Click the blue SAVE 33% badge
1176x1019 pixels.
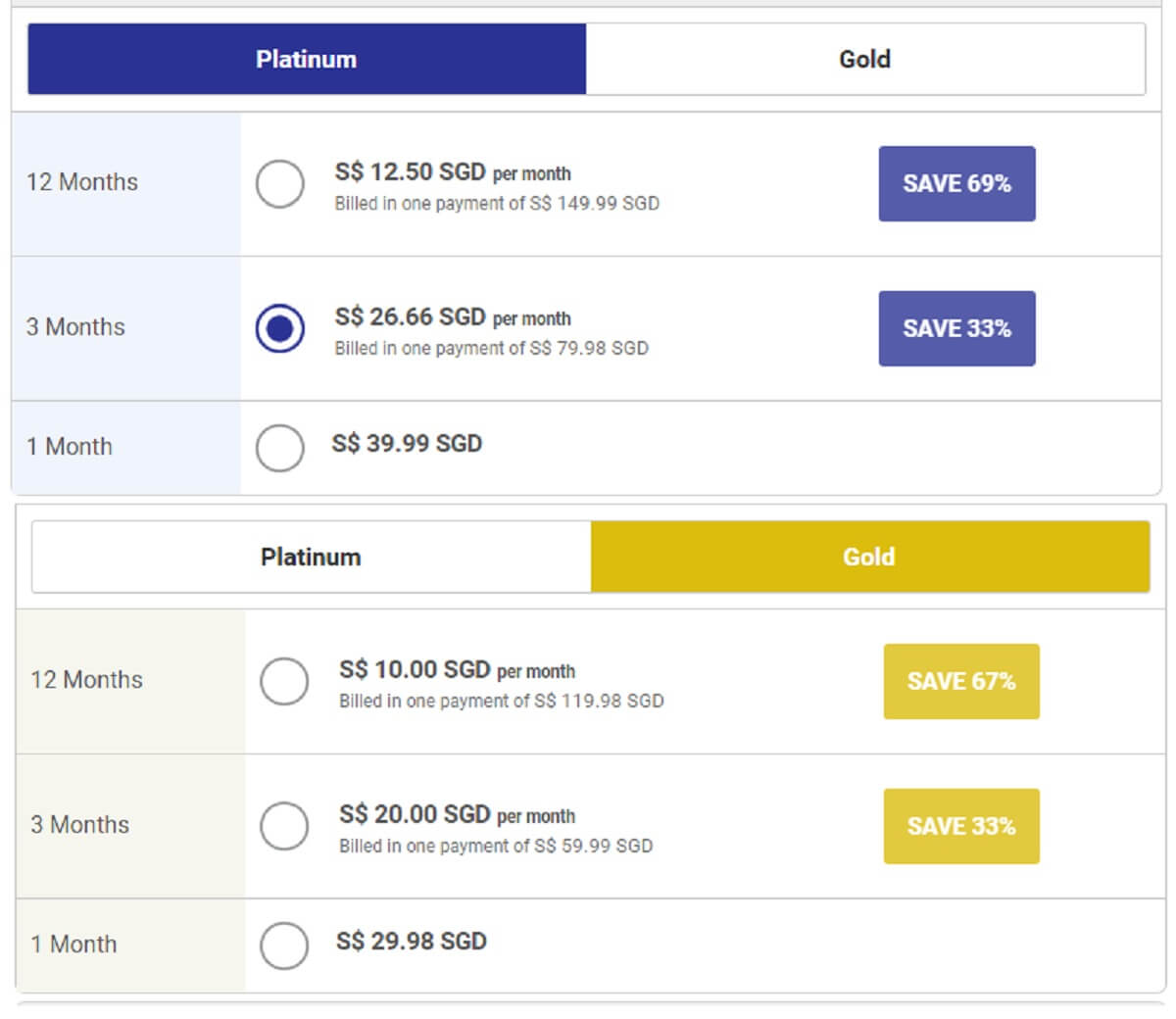point(956,328)
